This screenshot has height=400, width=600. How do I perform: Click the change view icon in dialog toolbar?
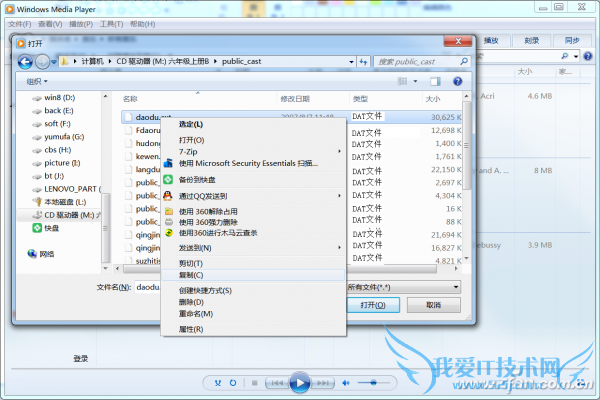[402, 81]
